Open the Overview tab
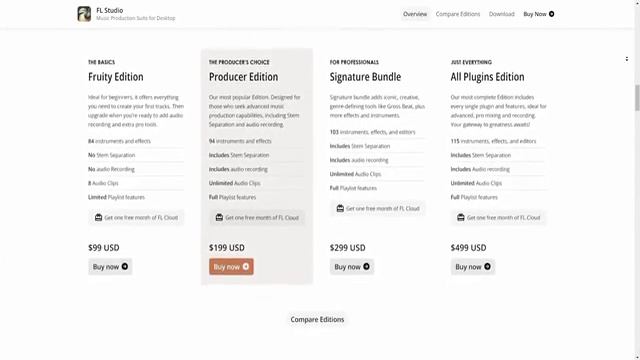Screen dimensions: 640x360 click(x=415, y=14)
